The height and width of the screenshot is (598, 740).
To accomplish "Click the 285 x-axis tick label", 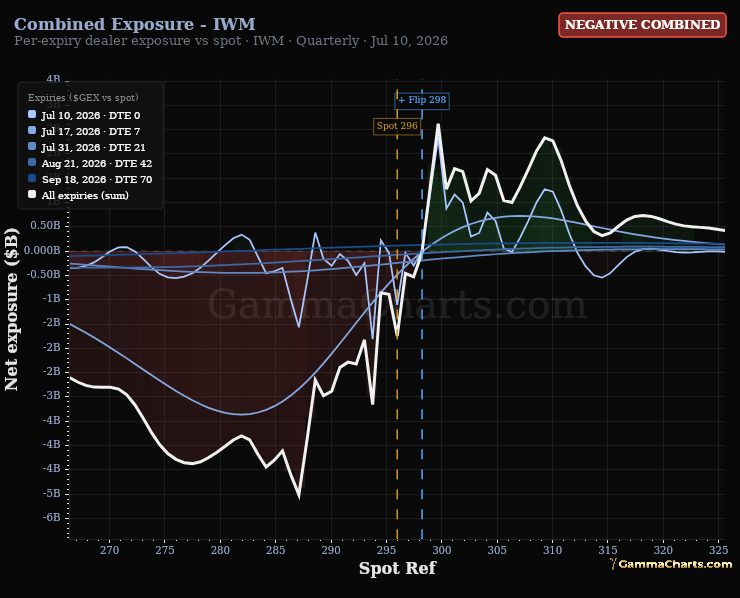I will (x=276, y=550).
